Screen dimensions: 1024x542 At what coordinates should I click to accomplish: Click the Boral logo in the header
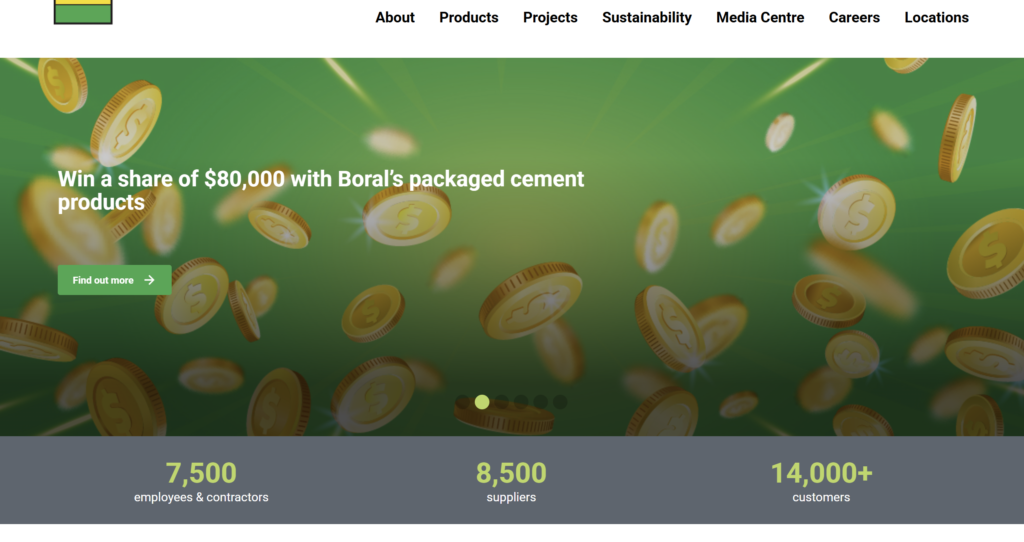point(83,12)
